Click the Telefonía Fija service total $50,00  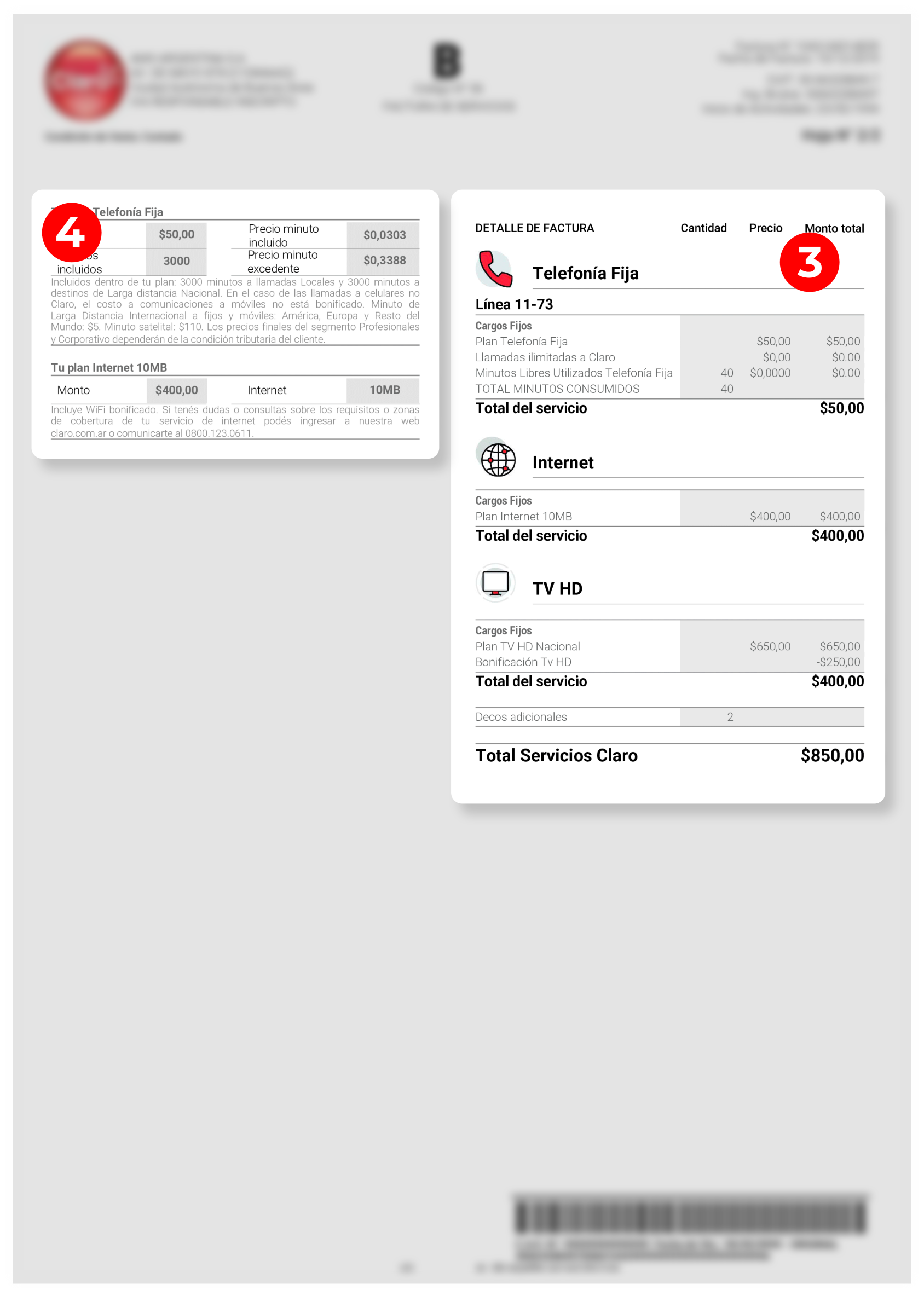[841, 408]
